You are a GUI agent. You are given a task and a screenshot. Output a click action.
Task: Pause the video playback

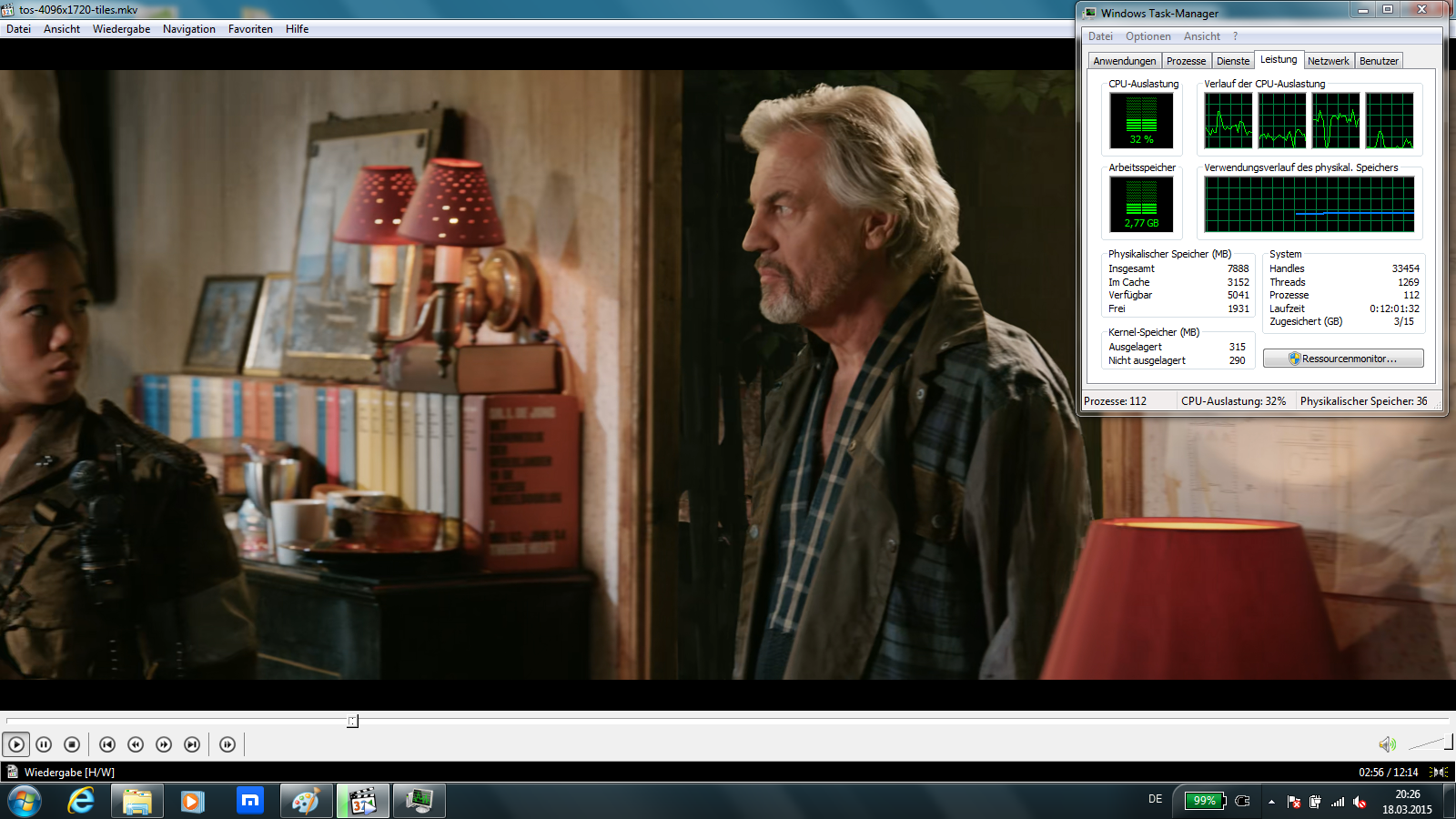[x=44, y=744]
